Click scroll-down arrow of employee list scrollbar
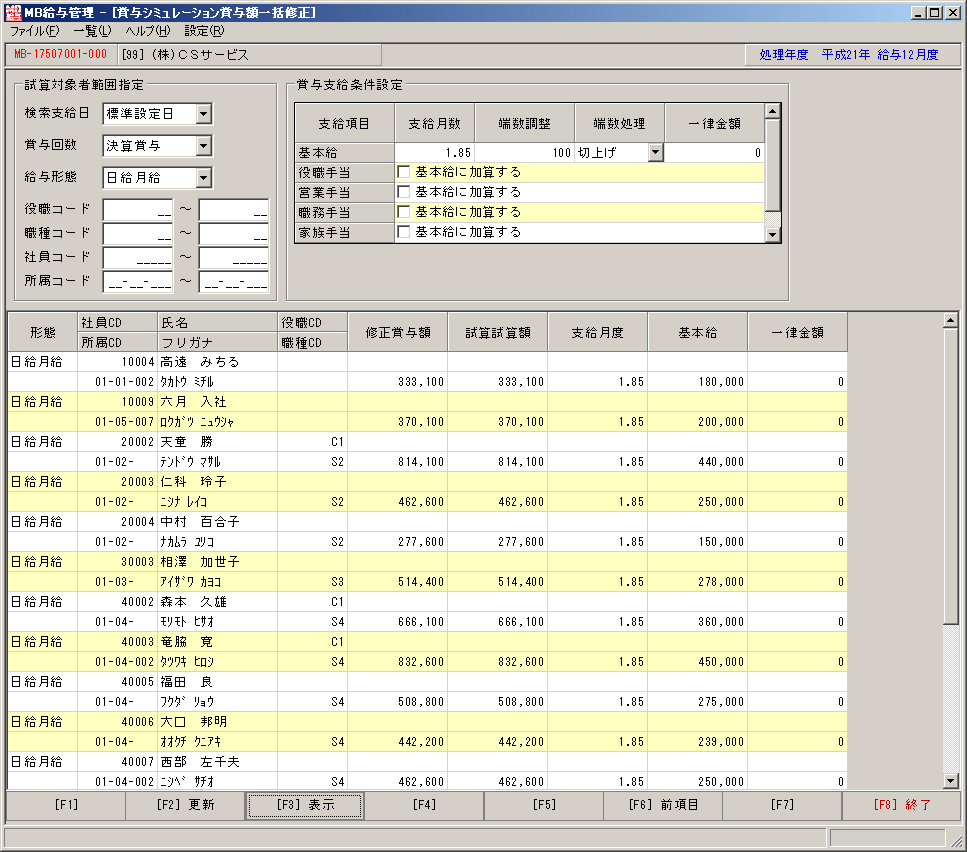The image size is (967, 852). coord(950,781)
